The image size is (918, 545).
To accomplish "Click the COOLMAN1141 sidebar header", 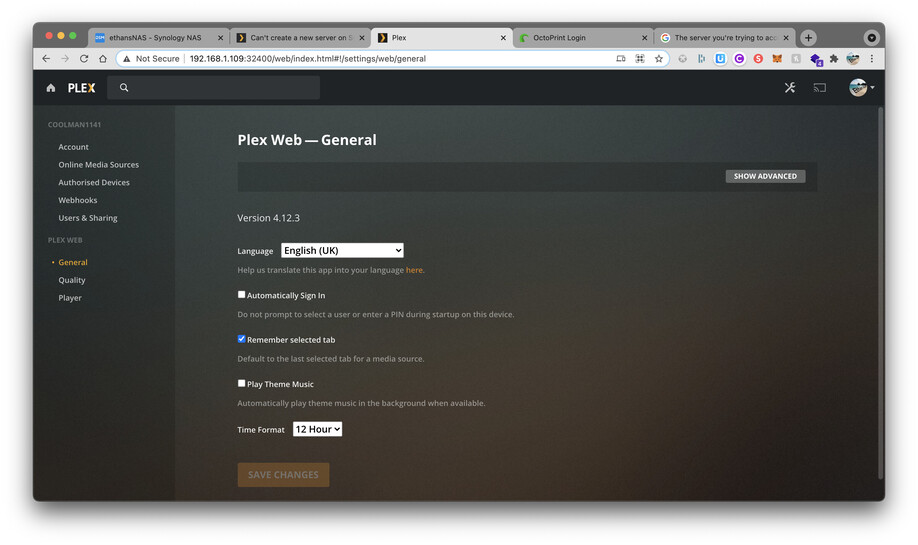I will pyautogui.click(x=74, y=125).
